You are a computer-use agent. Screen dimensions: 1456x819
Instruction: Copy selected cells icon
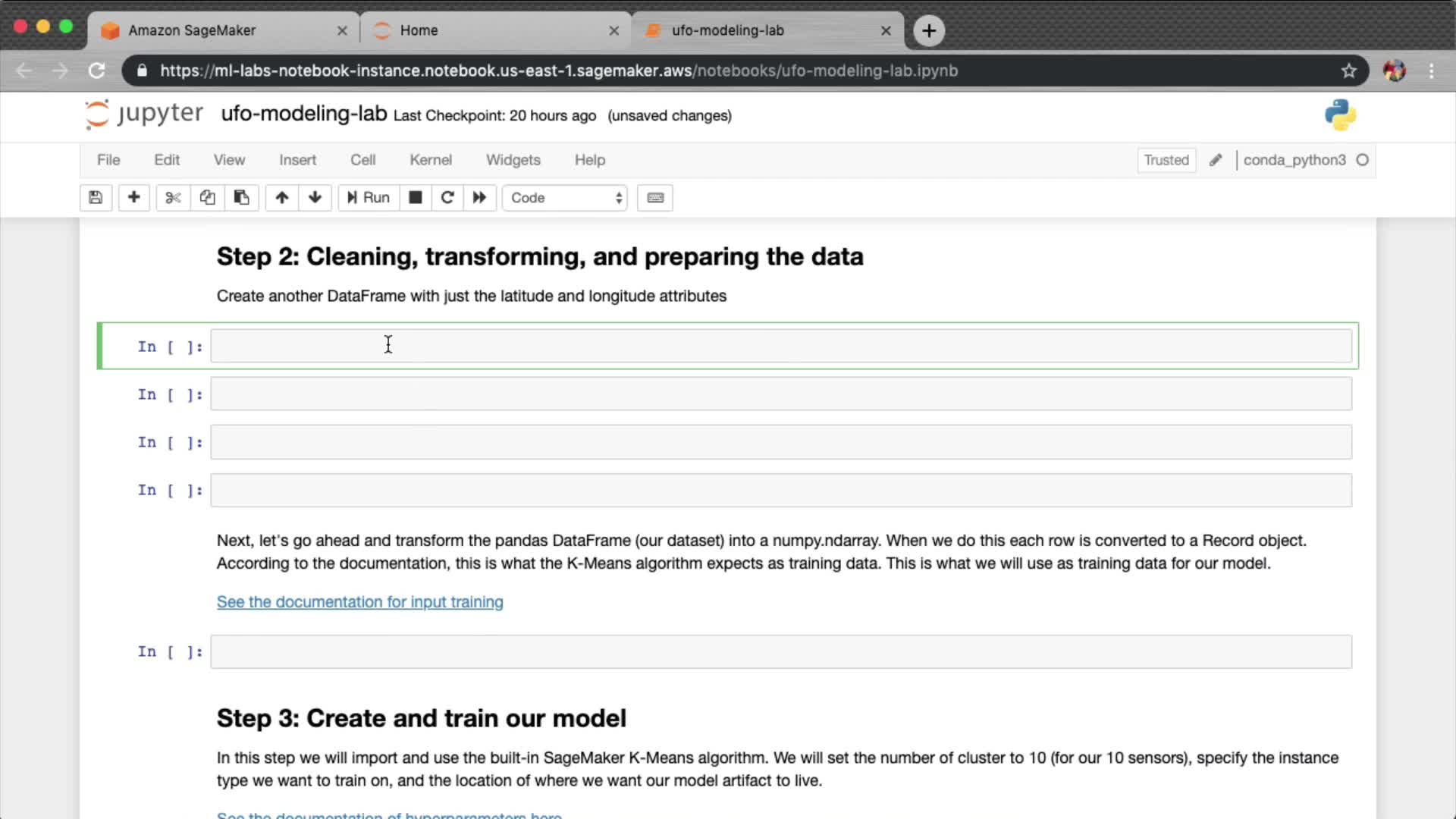coord(207,198)
